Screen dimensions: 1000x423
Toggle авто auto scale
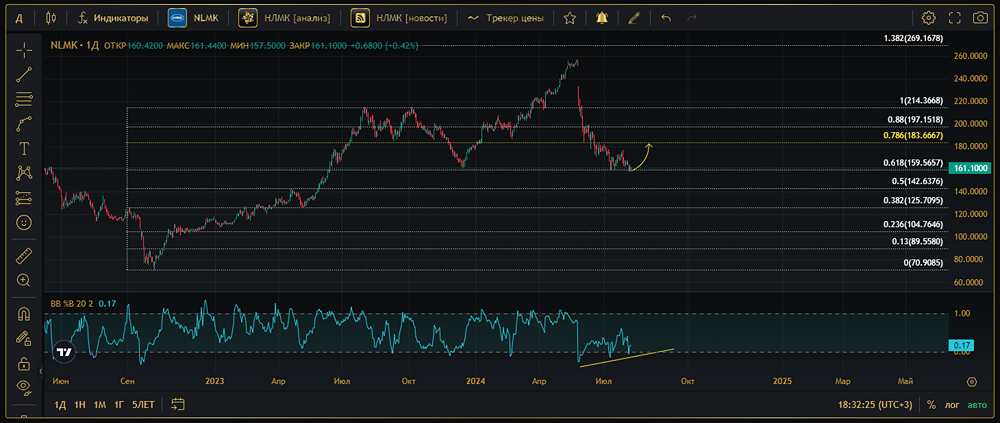tap(977, 404)
